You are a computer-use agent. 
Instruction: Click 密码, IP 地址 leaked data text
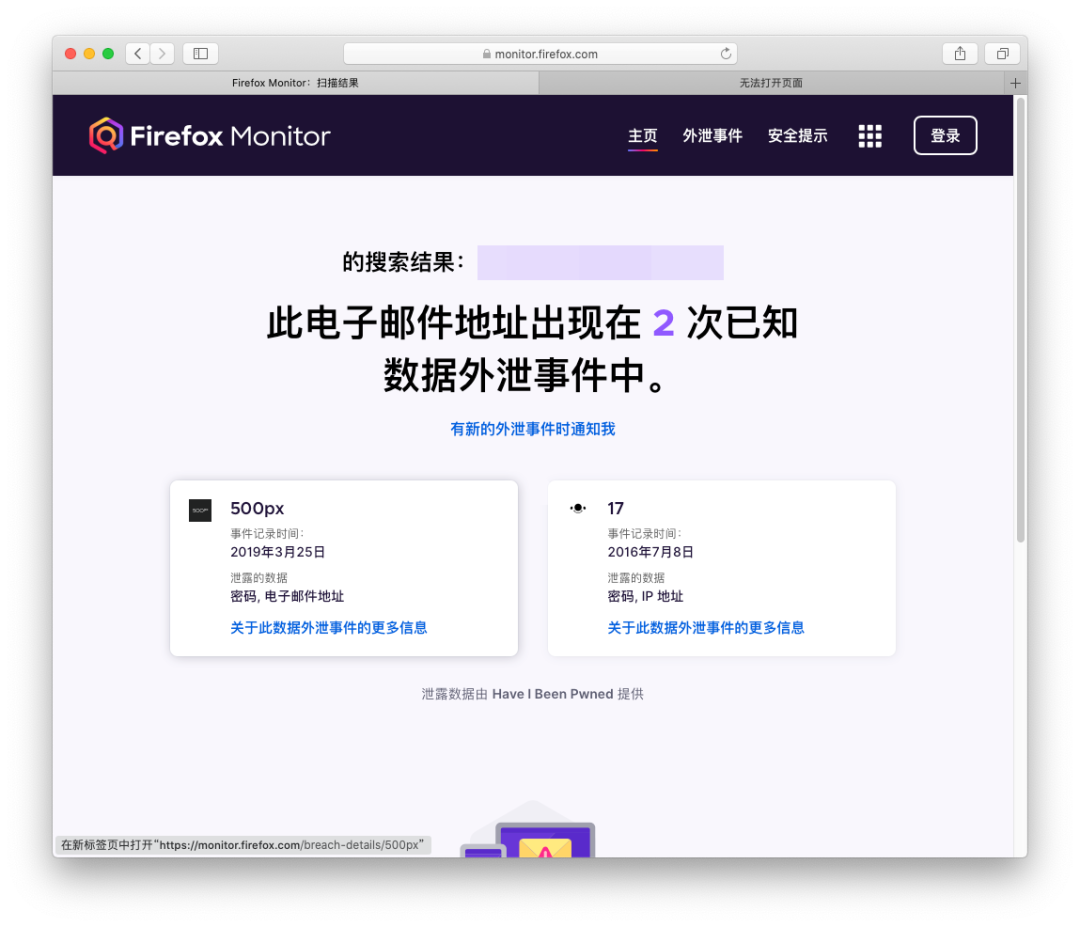click(x=645, y=596)
